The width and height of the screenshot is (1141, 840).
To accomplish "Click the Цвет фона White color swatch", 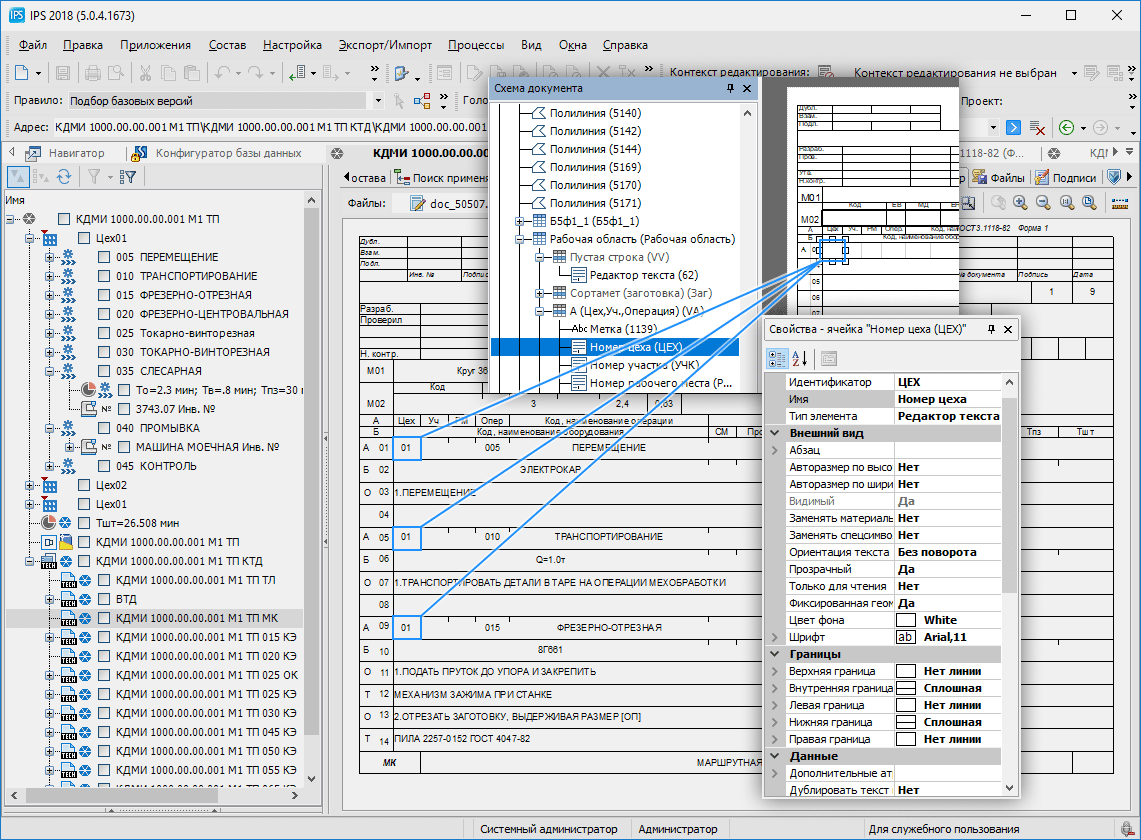I will tap(906, 620).
